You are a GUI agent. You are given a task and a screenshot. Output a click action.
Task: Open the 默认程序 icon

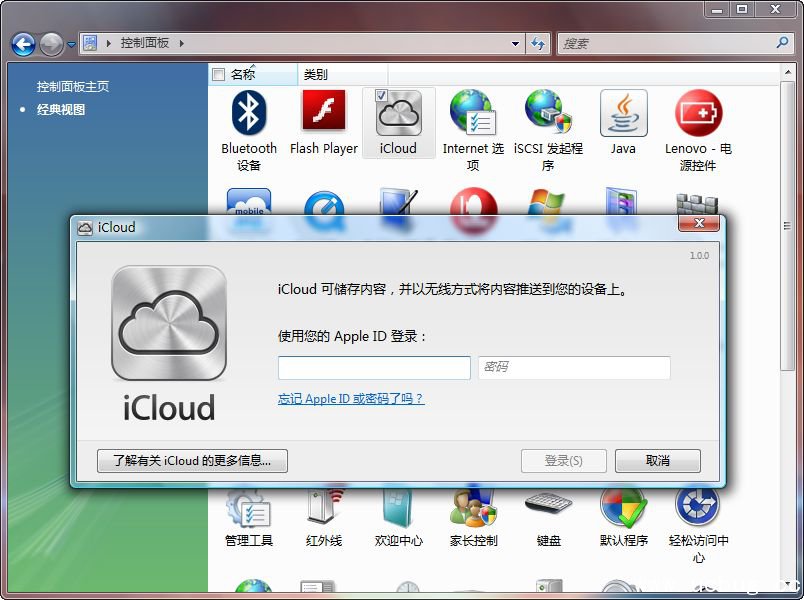pos(623,518)
